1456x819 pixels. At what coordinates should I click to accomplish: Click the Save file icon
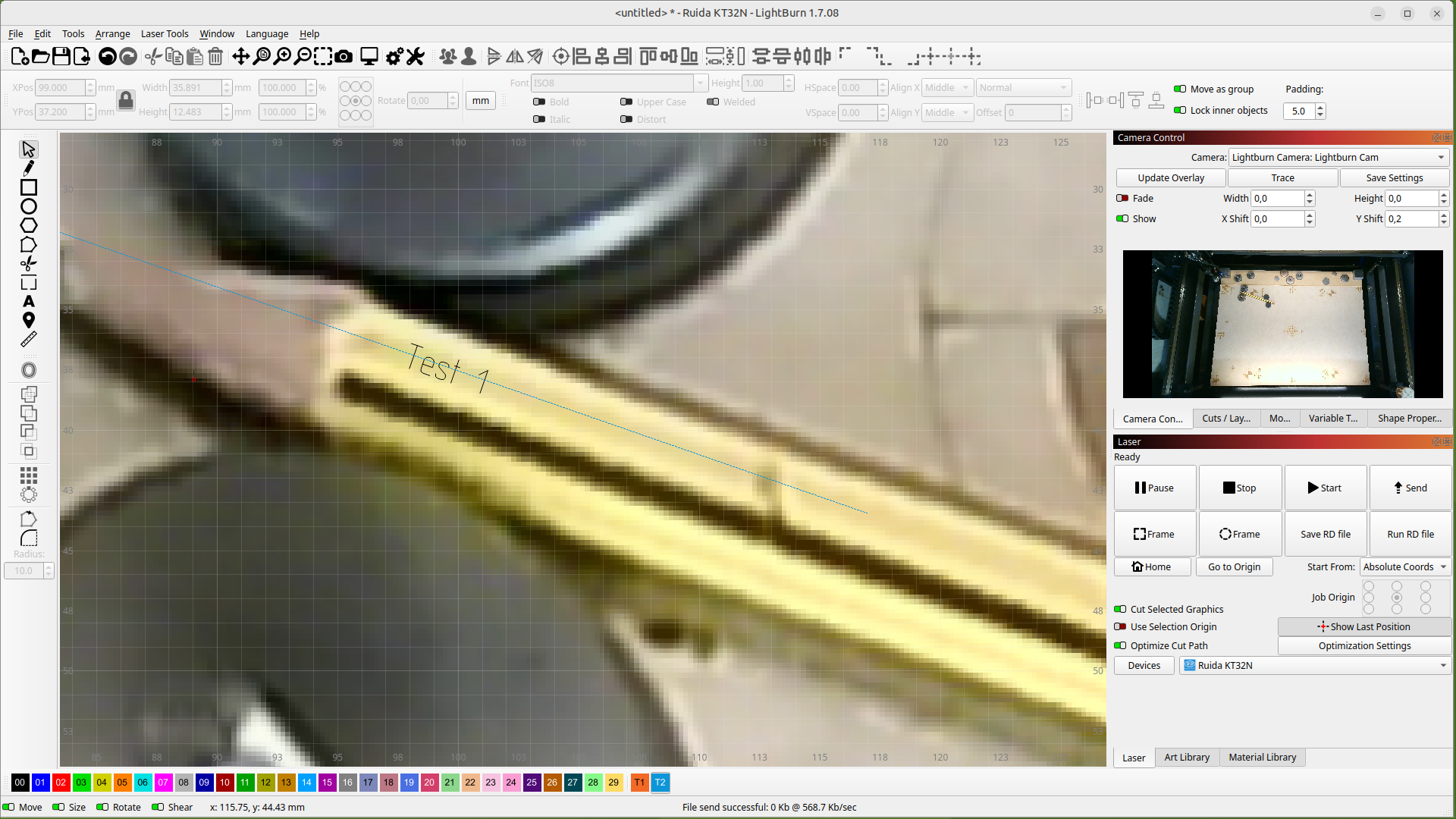(61, 56)
